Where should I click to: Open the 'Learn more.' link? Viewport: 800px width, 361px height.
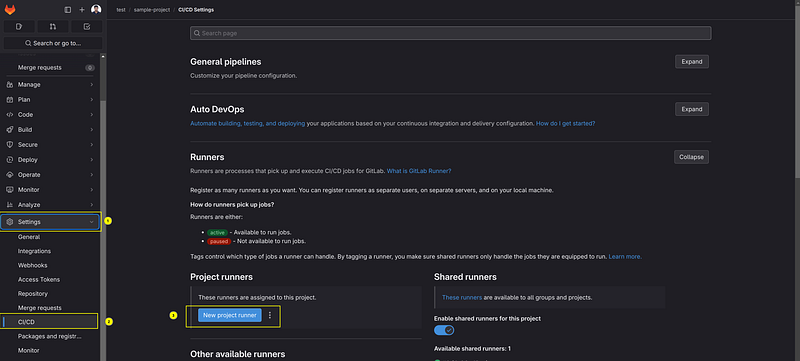pyautogui.click(x=625, y=257)
